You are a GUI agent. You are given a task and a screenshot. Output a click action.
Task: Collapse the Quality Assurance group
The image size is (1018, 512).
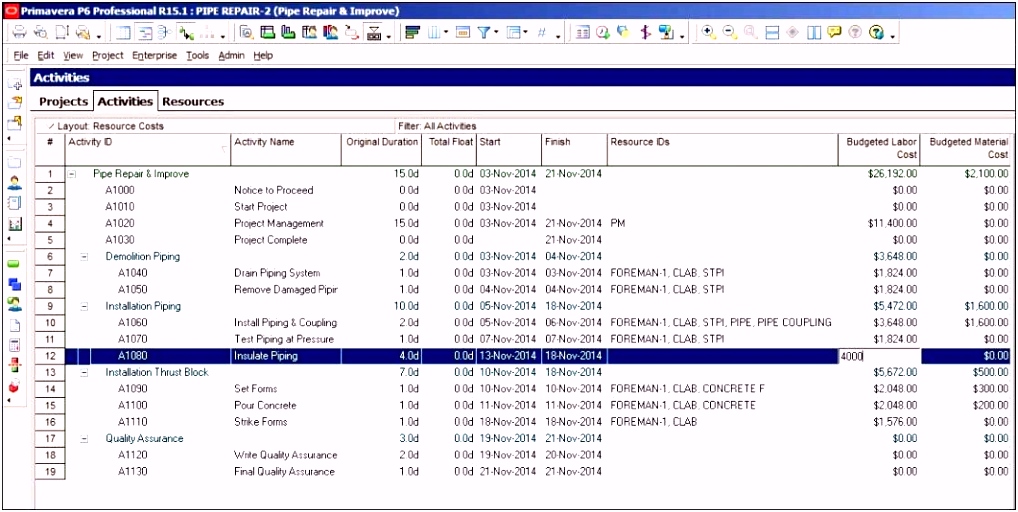pos(84,439)
